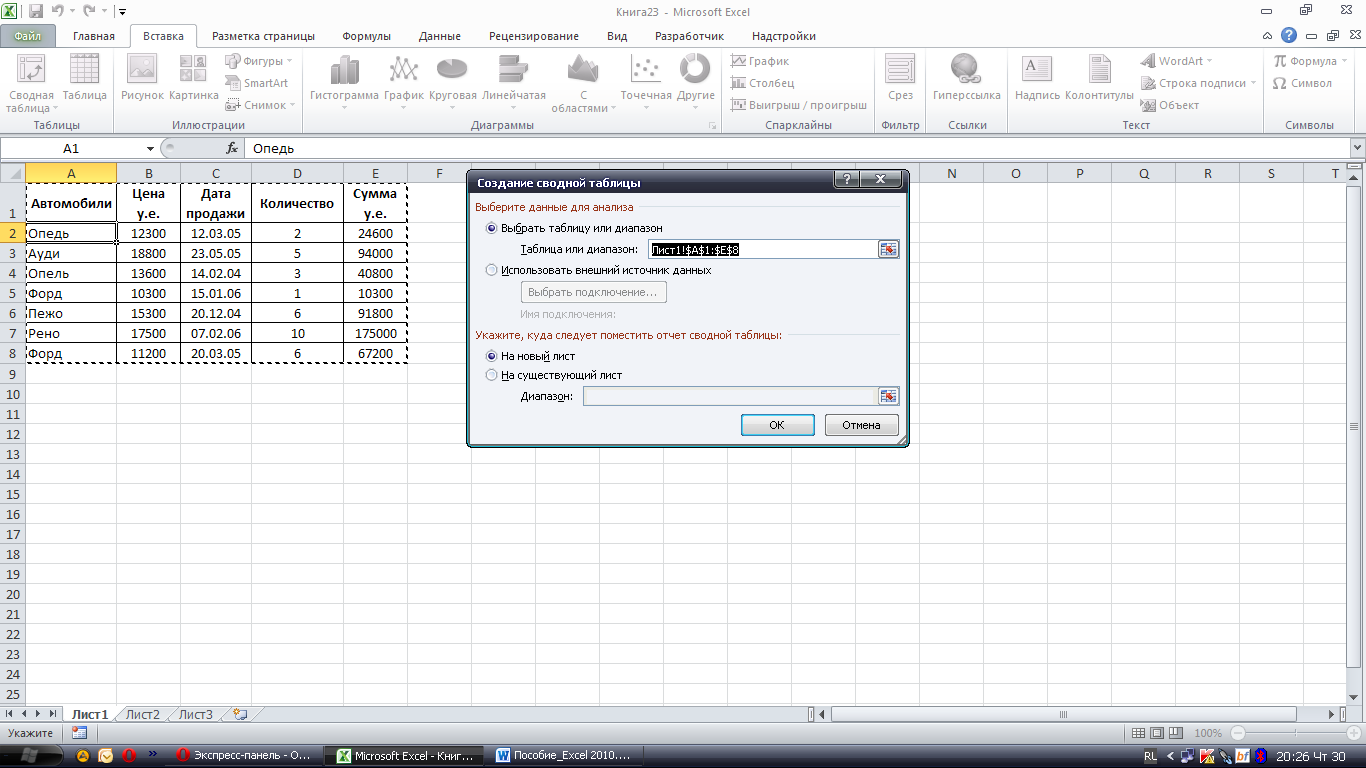Viewport: 1366px width, 768px height.
Task: Switch to the Вид tab
Action: (617, 36)
